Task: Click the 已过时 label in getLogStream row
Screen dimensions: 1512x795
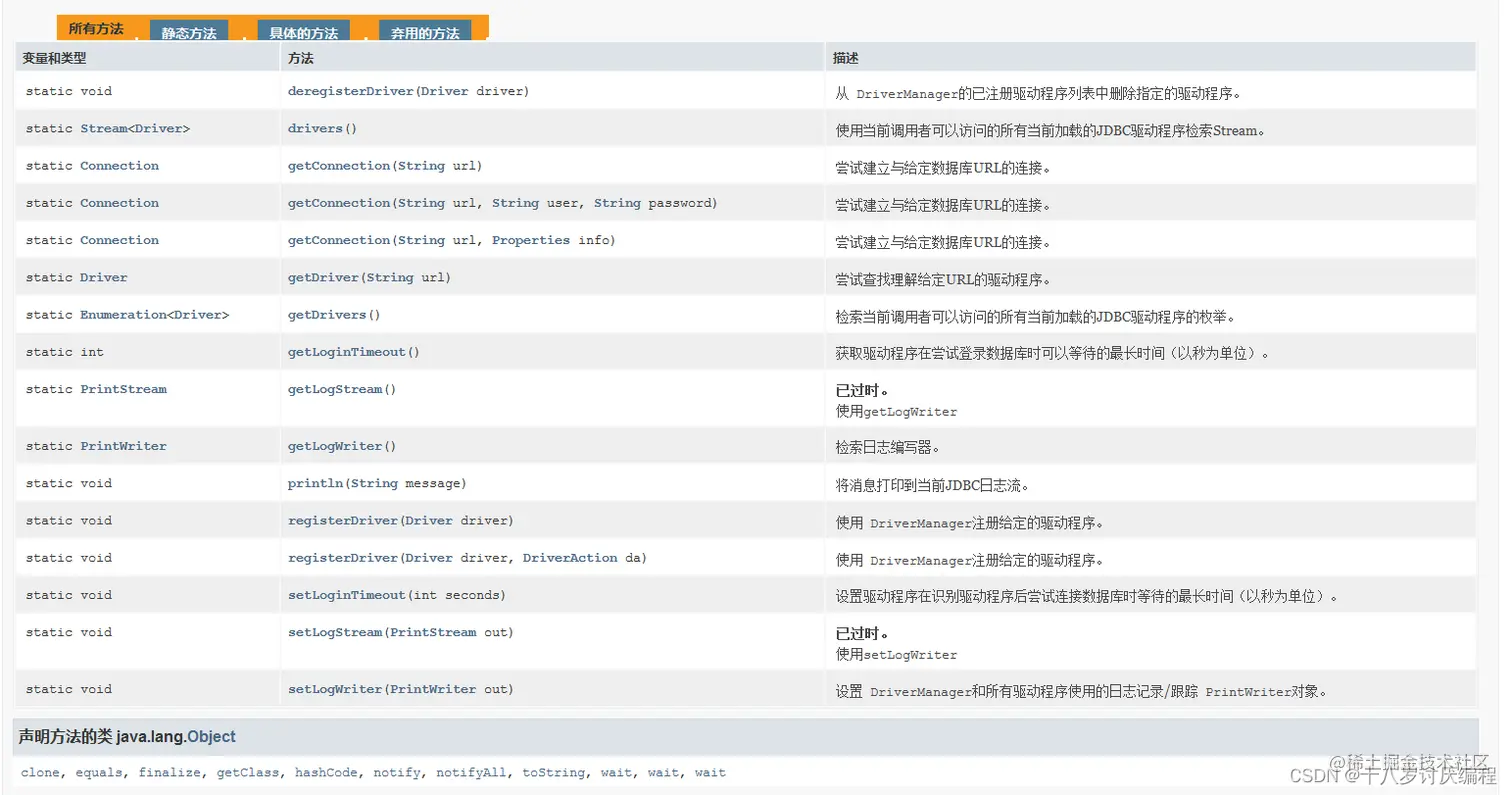Action: pos(862,391)
